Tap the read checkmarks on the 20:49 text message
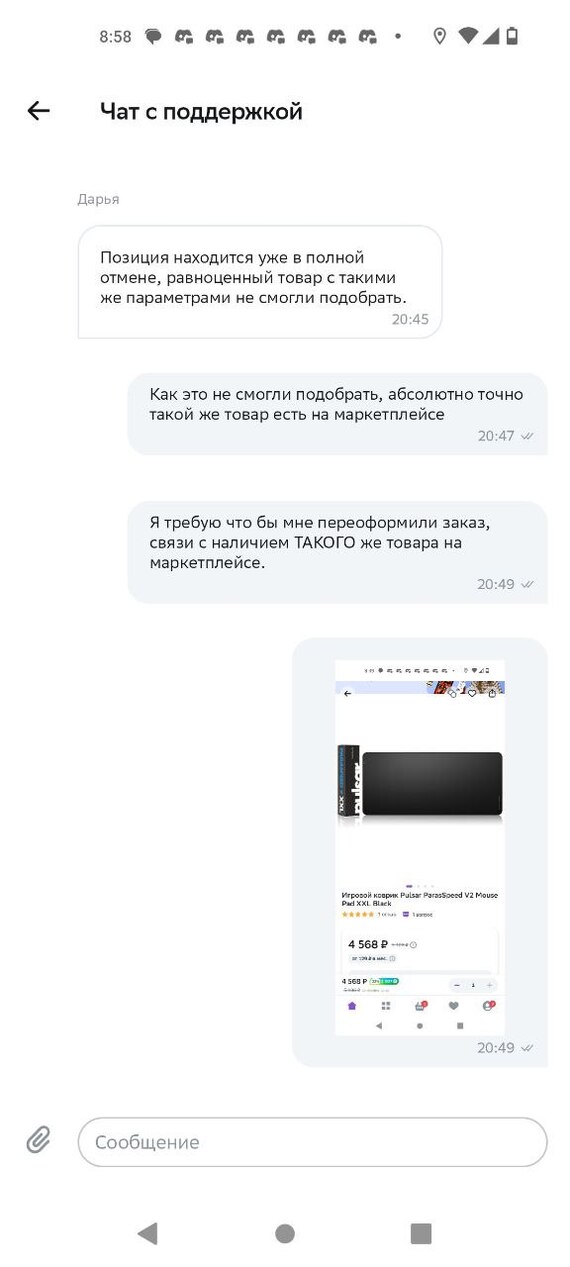The height and width of the screenshot is (1267, 570). [x=528, y=584]
